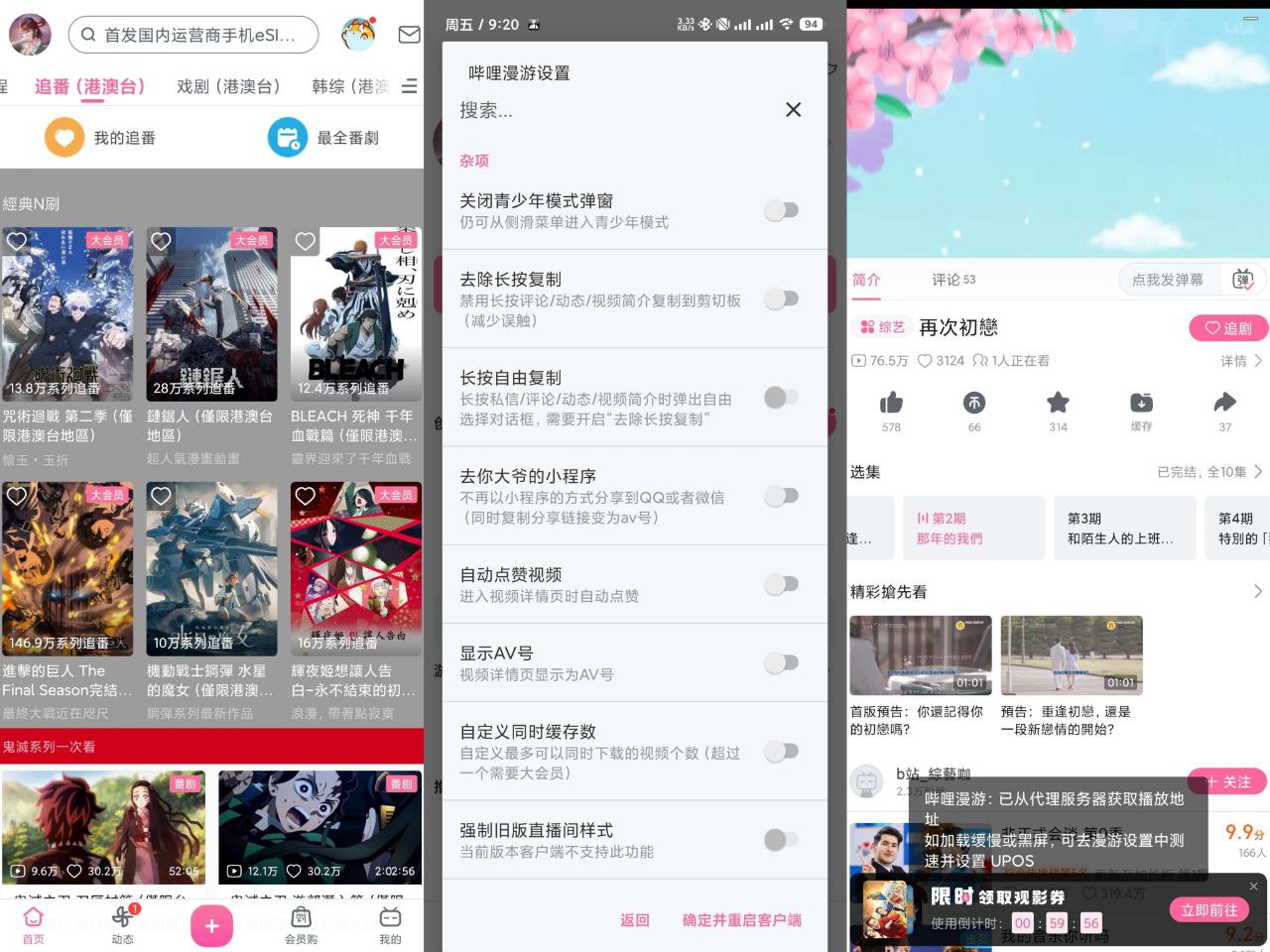Favorite the show via the star icon
The width and height of the screenshot is (1270, 952).
[1057, 403]
